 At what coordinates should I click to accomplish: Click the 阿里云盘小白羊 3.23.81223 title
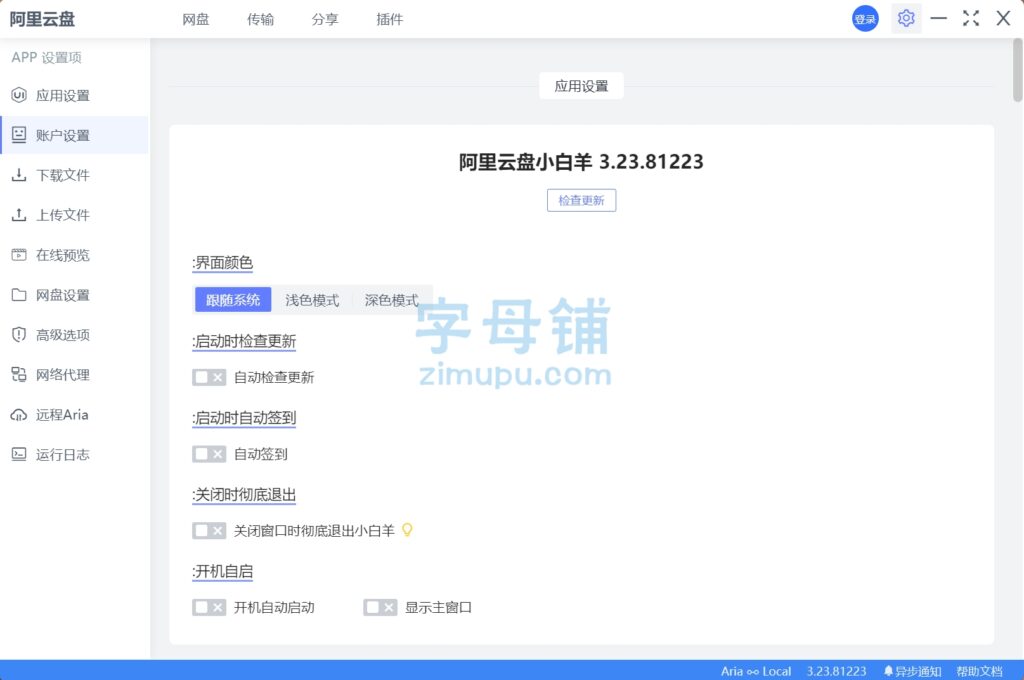coord(581,161)
